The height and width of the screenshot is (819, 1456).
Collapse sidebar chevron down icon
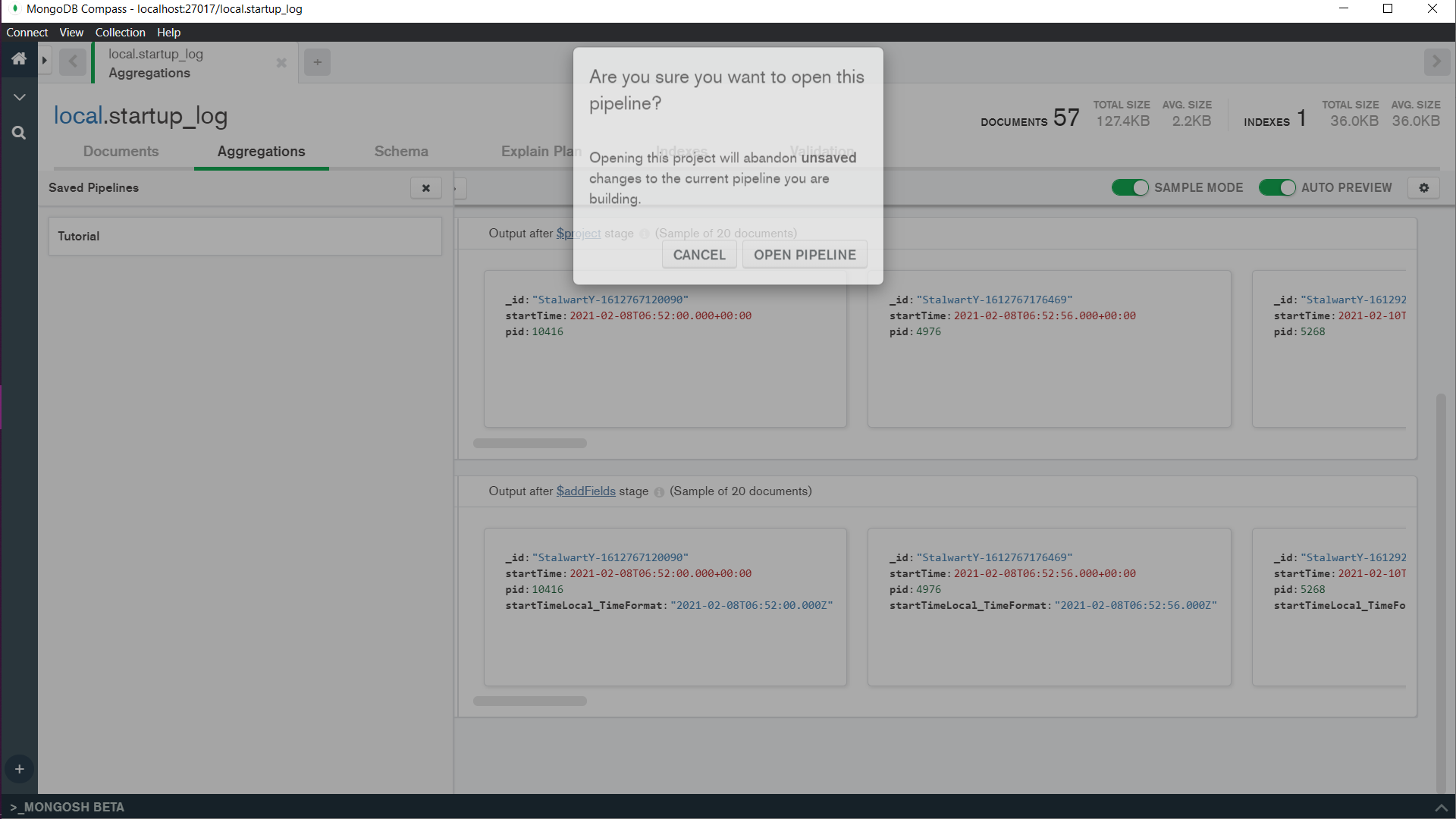[20, 97]
